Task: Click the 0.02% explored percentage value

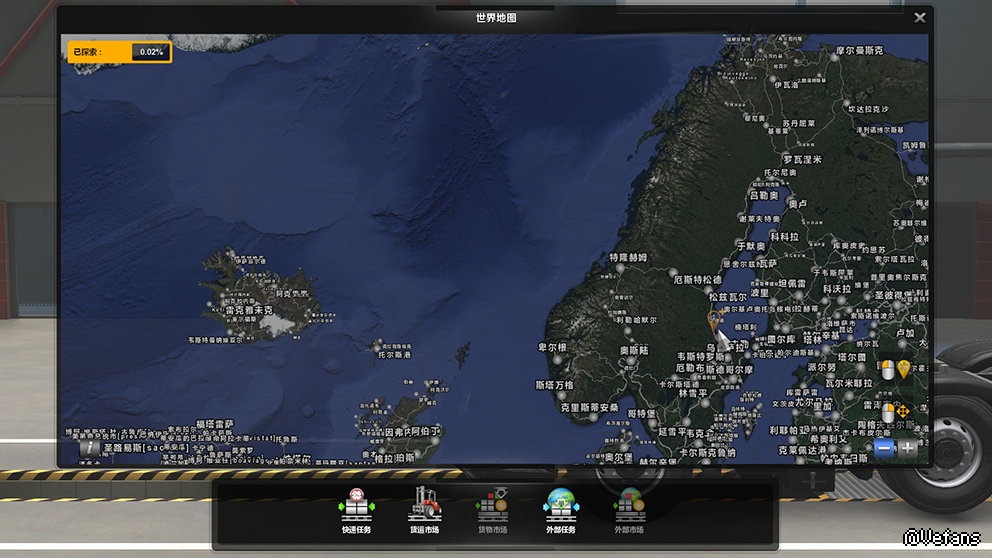Action: click(x=151, y=52)
